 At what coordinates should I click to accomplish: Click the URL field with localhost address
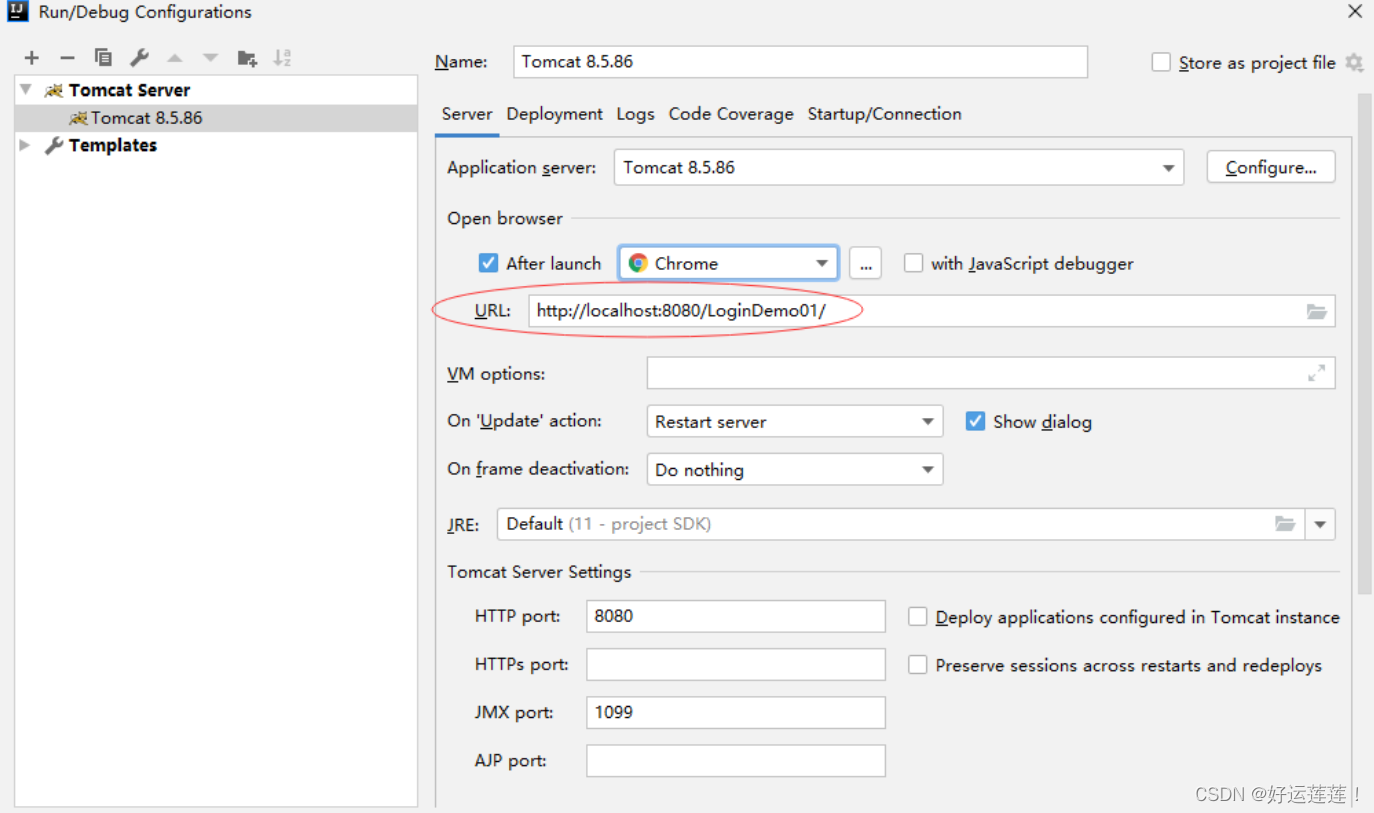932,311
